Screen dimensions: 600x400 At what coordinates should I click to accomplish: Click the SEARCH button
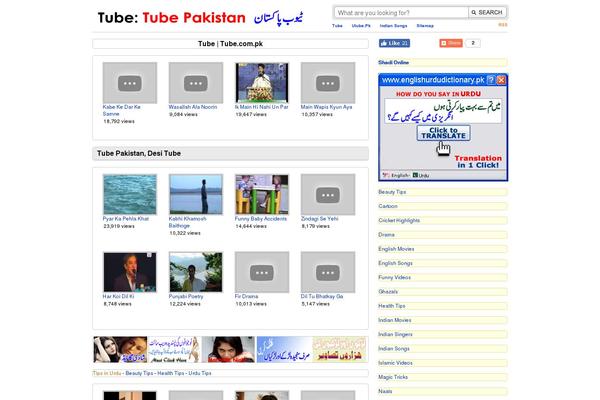tap(487, 13)
